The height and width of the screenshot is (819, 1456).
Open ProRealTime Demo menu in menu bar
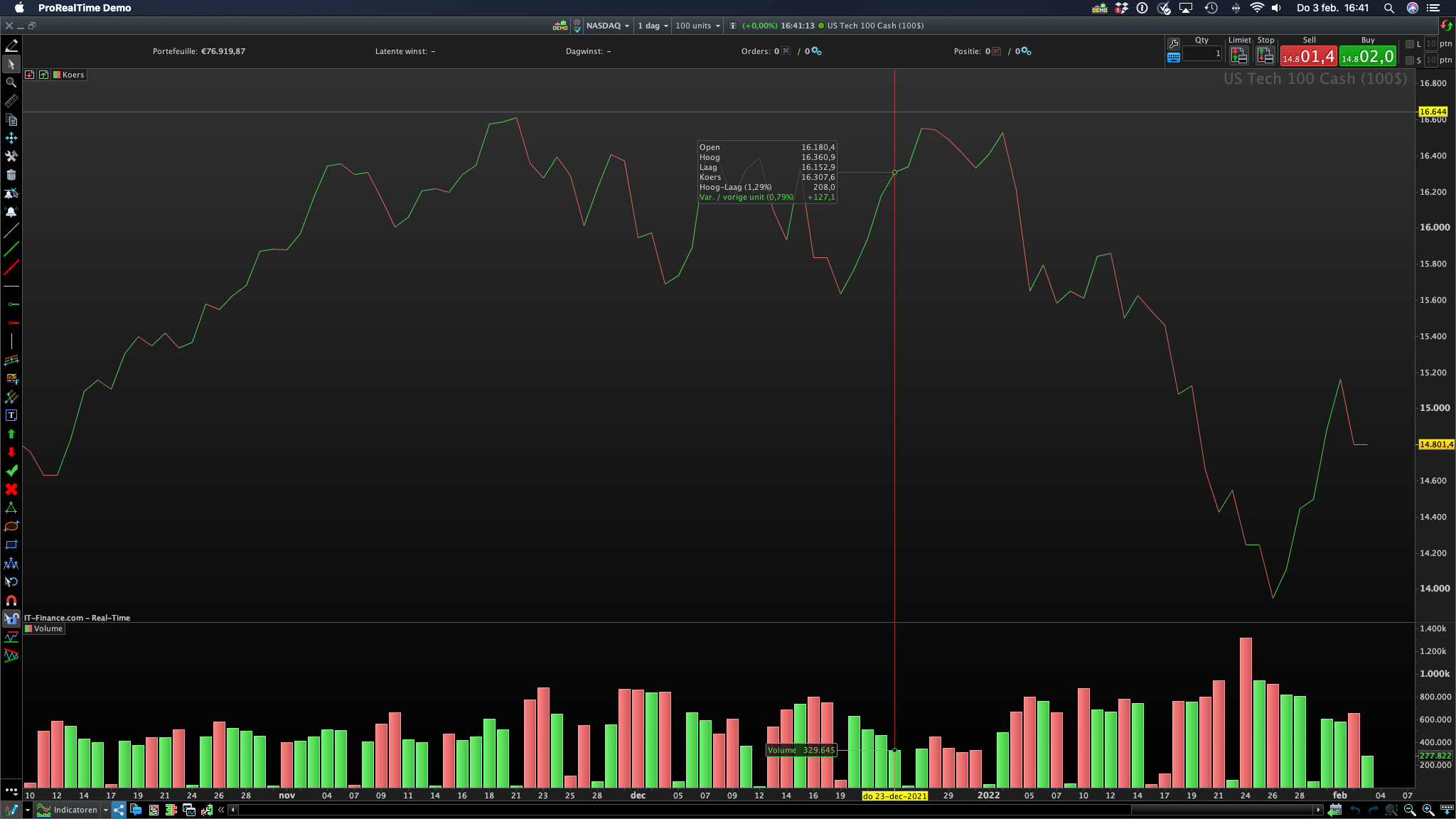[x=85, y=8]
